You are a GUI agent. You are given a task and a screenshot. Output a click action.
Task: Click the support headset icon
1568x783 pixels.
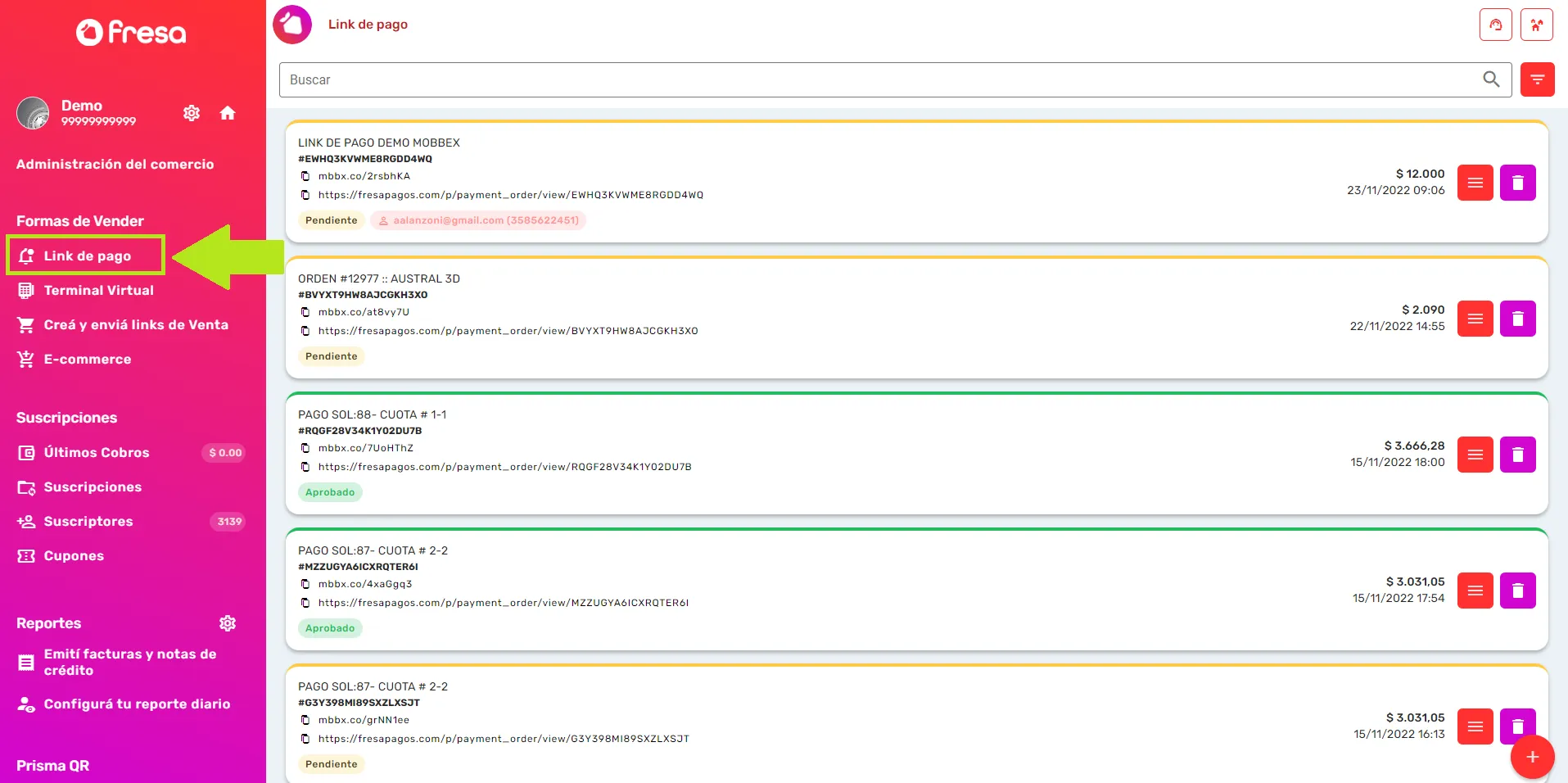click(x=1496, y=25)
